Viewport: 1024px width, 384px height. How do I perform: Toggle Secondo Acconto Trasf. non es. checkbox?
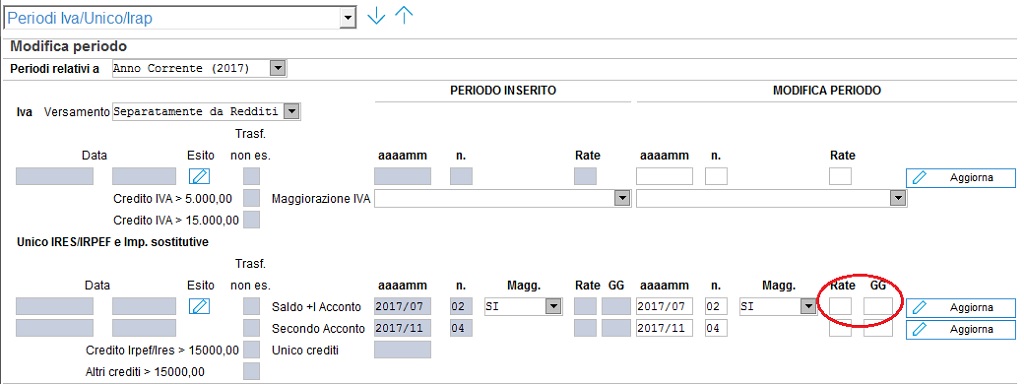tap(251, 328)
